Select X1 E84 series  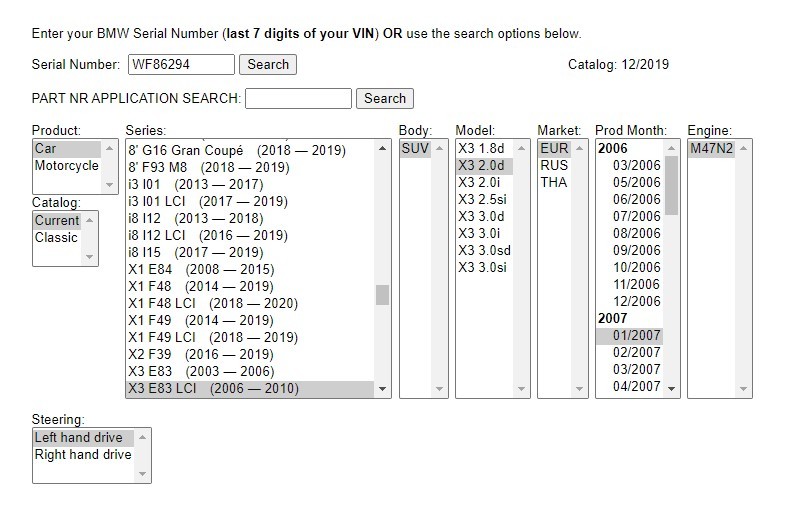coord(251,269)
